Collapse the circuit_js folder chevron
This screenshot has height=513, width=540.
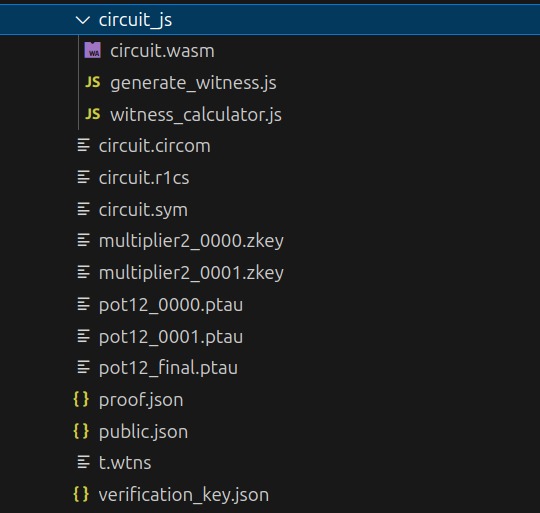(83, 20)
